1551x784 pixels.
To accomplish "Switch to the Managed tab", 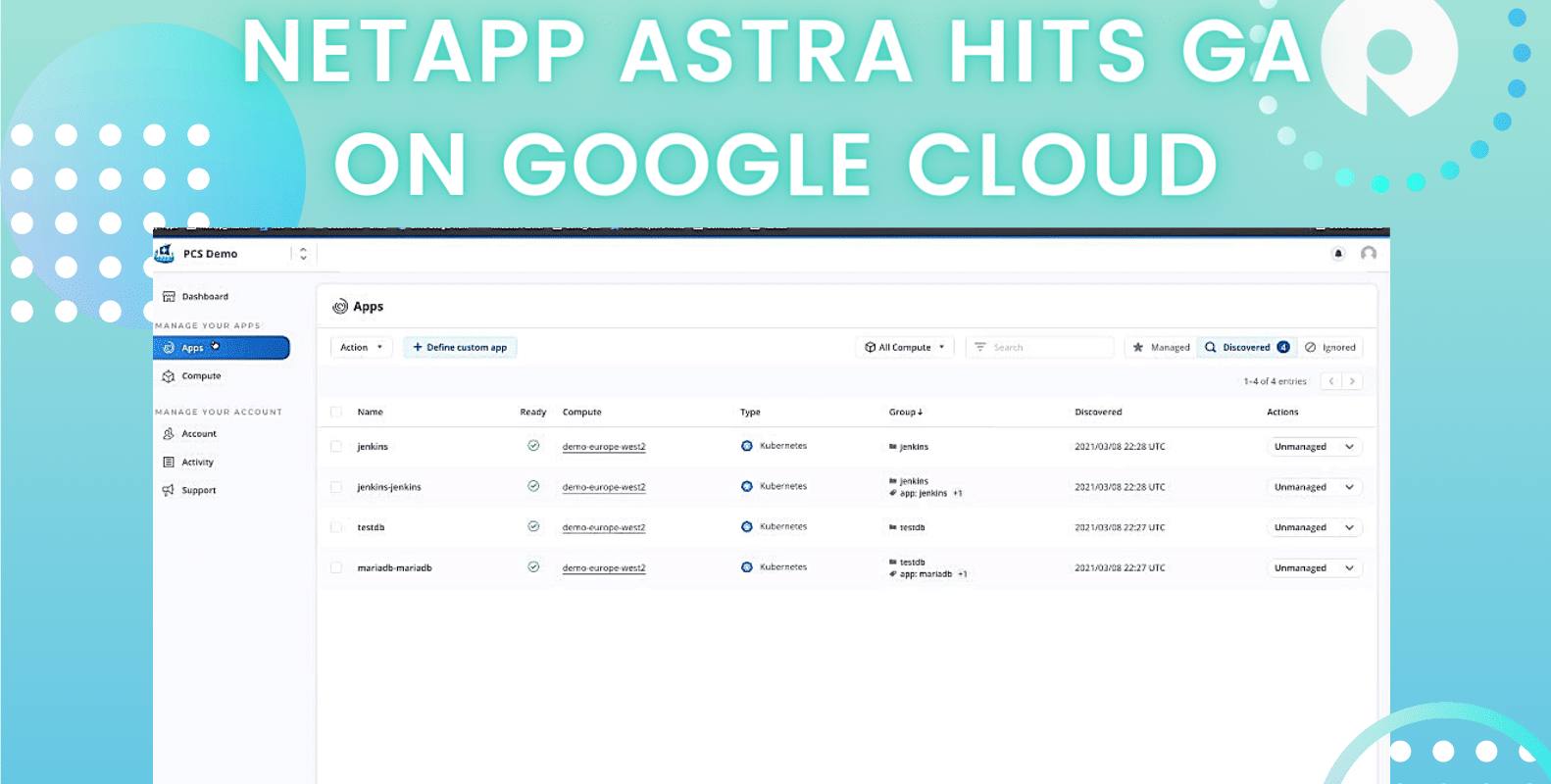I will pos(1161,347).
